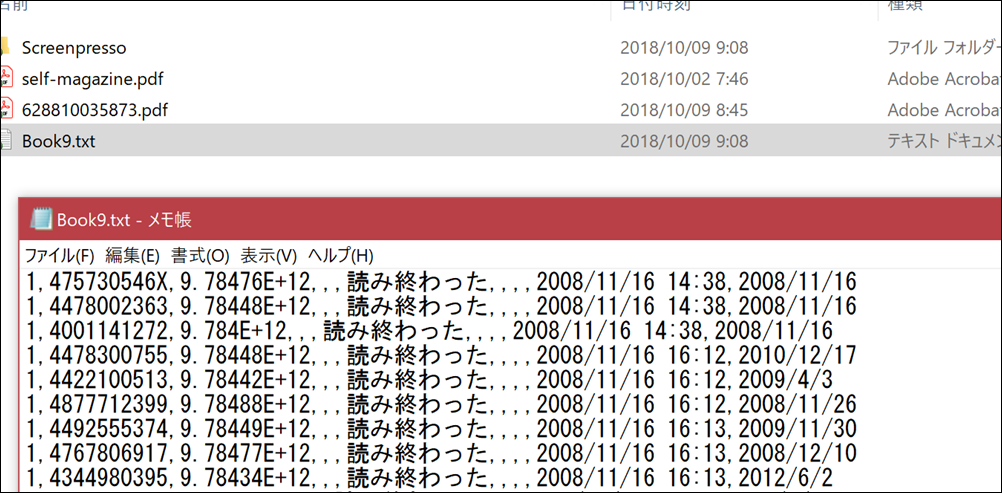The height and width of the screenshot is (493, 1002).
Task: Select the Screenpresso folder in Explorer
Action: (x=74, y=48)
